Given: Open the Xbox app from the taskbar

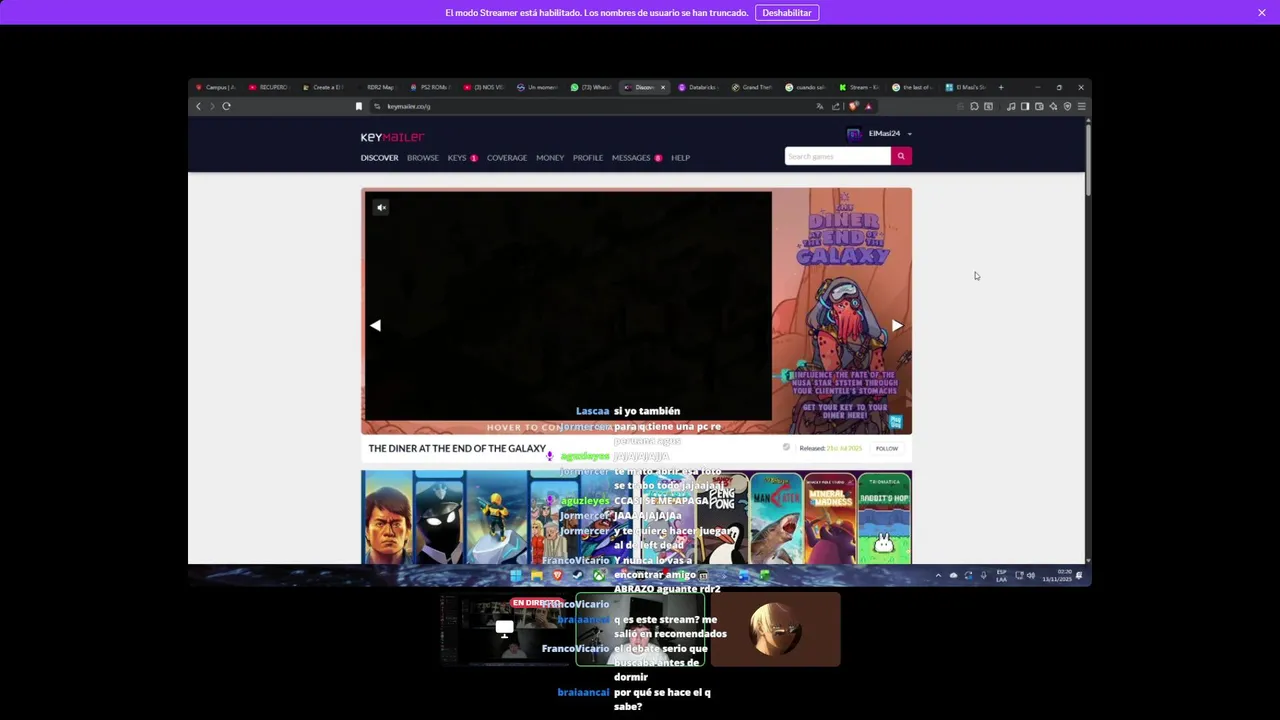Looking at the screenshot, I should point(599,575).
